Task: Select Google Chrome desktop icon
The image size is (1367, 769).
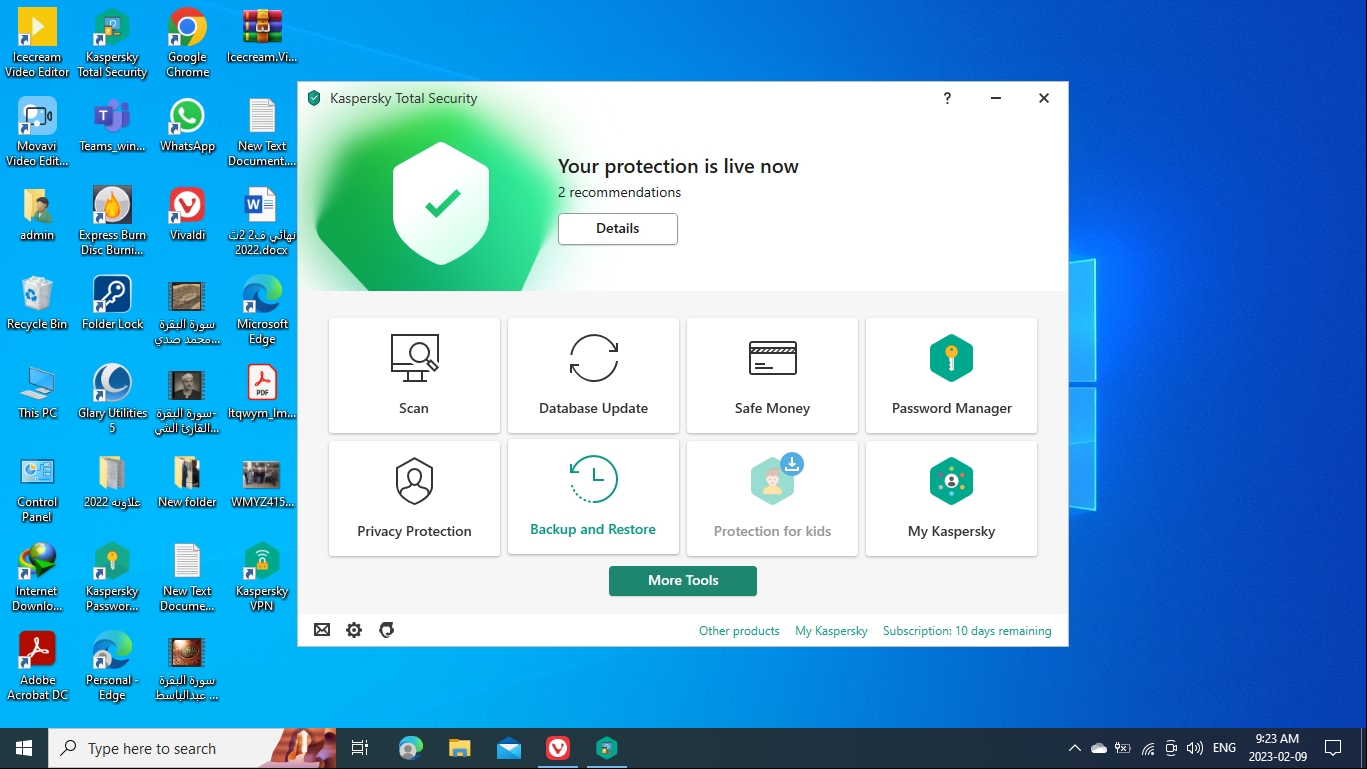Action: point(187,43)
